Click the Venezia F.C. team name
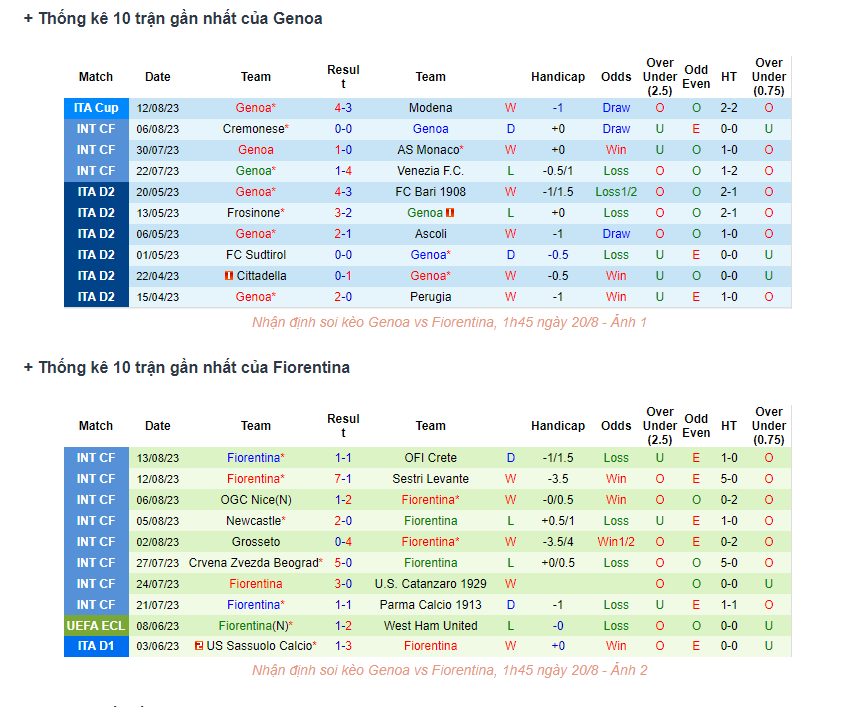Screen dimensions: 853x707 coord(430,171)
